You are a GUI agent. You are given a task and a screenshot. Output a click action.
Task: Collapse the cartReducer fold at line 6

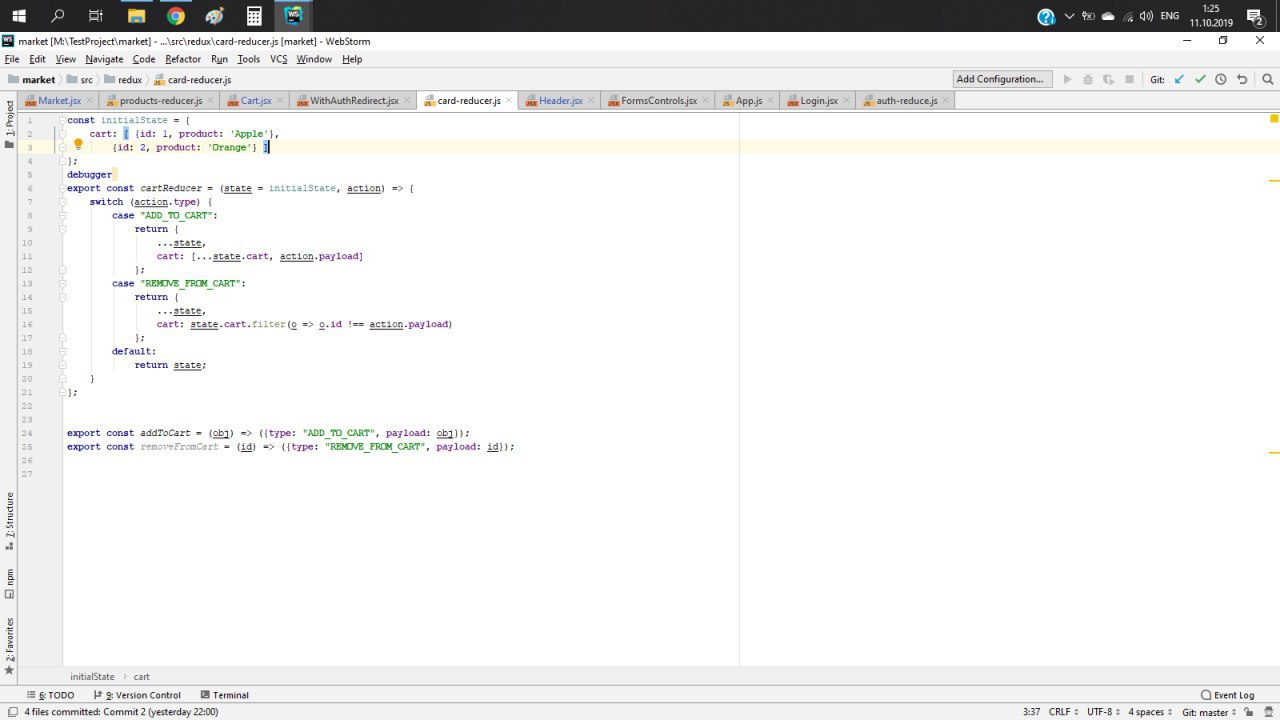[x=62, y=188]
